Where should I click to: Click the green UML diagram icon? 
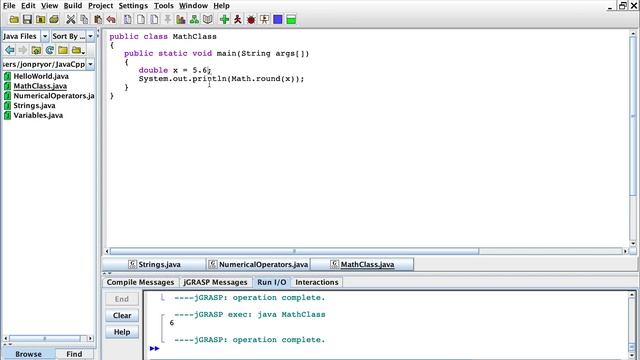tap(194, 19)
